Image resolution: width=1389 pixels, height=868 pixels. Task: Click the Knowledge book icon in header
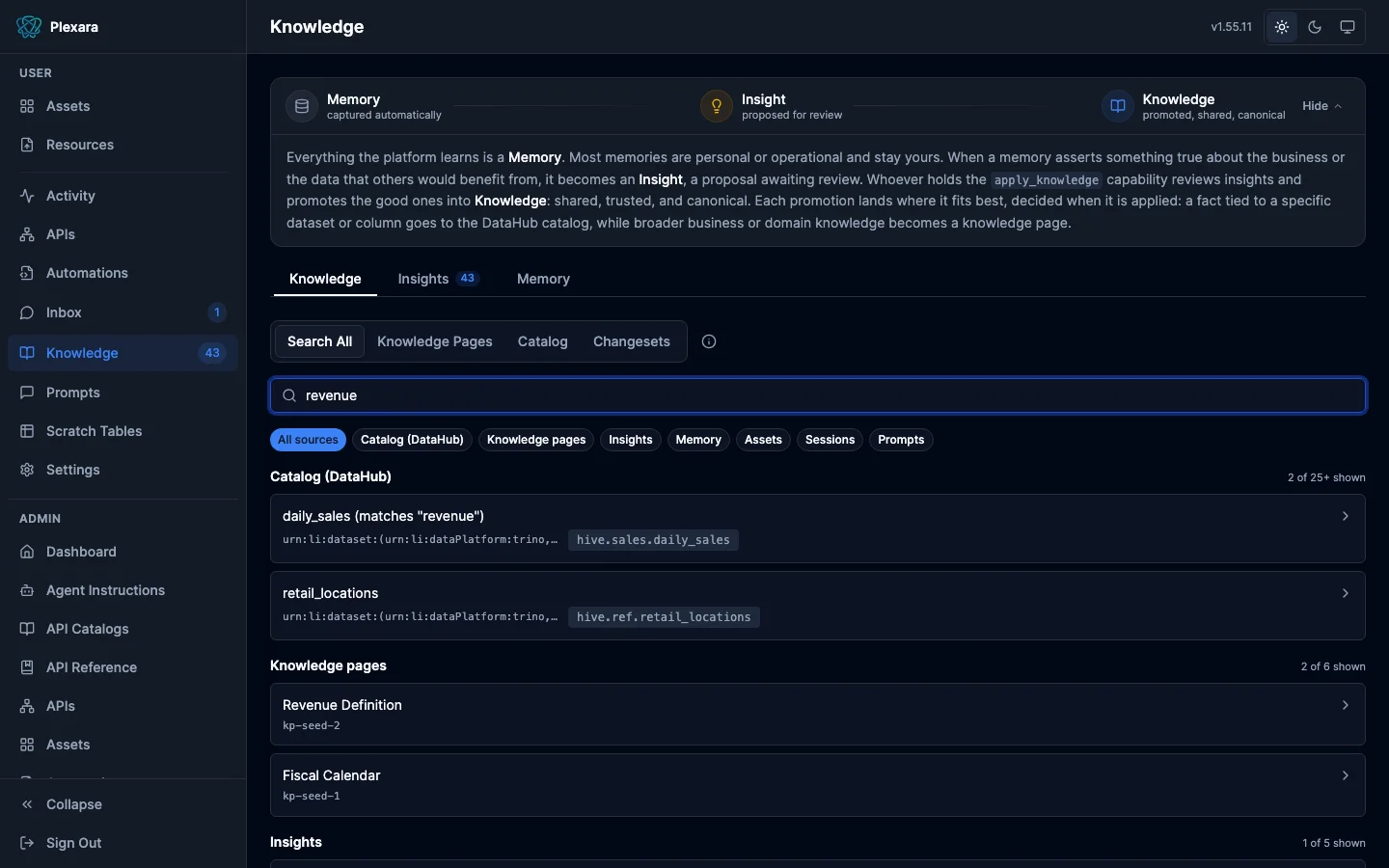(1118, 106)
